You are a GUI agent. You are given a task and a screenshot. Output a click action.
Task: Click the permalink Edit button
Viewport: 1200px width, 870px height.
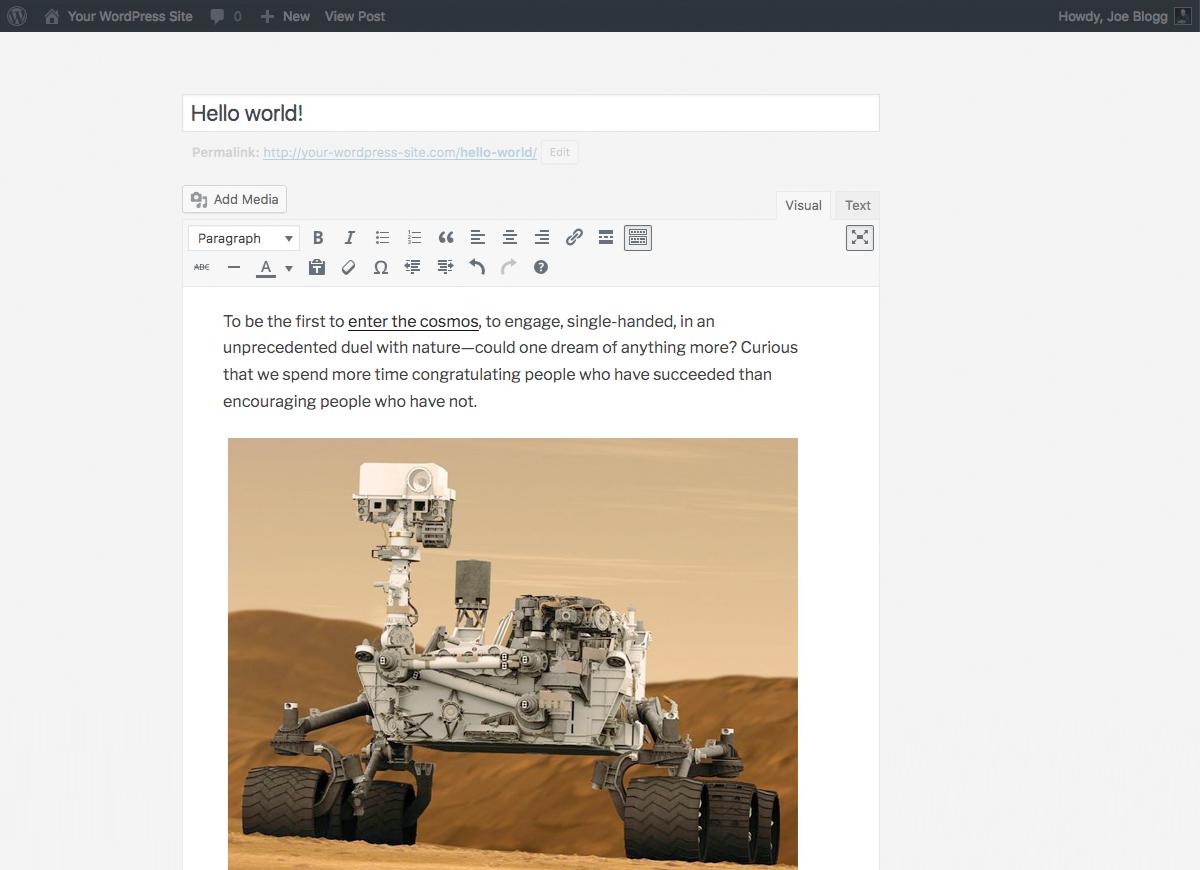tap(560, 153)
